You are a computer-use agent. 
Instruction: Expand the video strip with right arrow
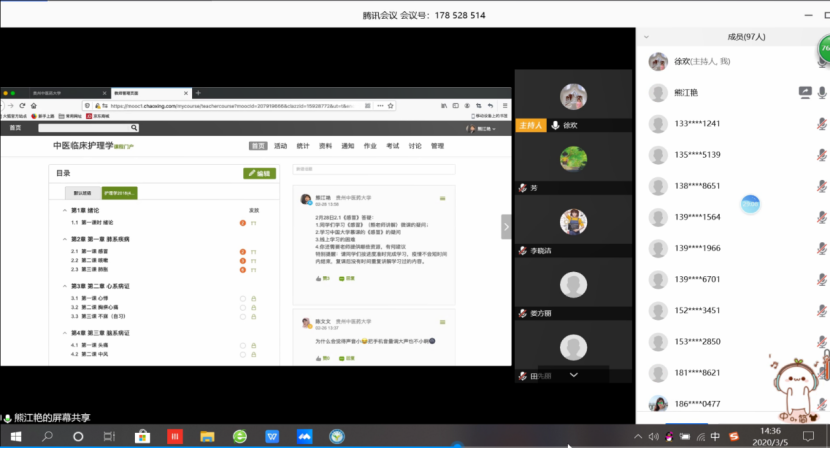point(506,227)
